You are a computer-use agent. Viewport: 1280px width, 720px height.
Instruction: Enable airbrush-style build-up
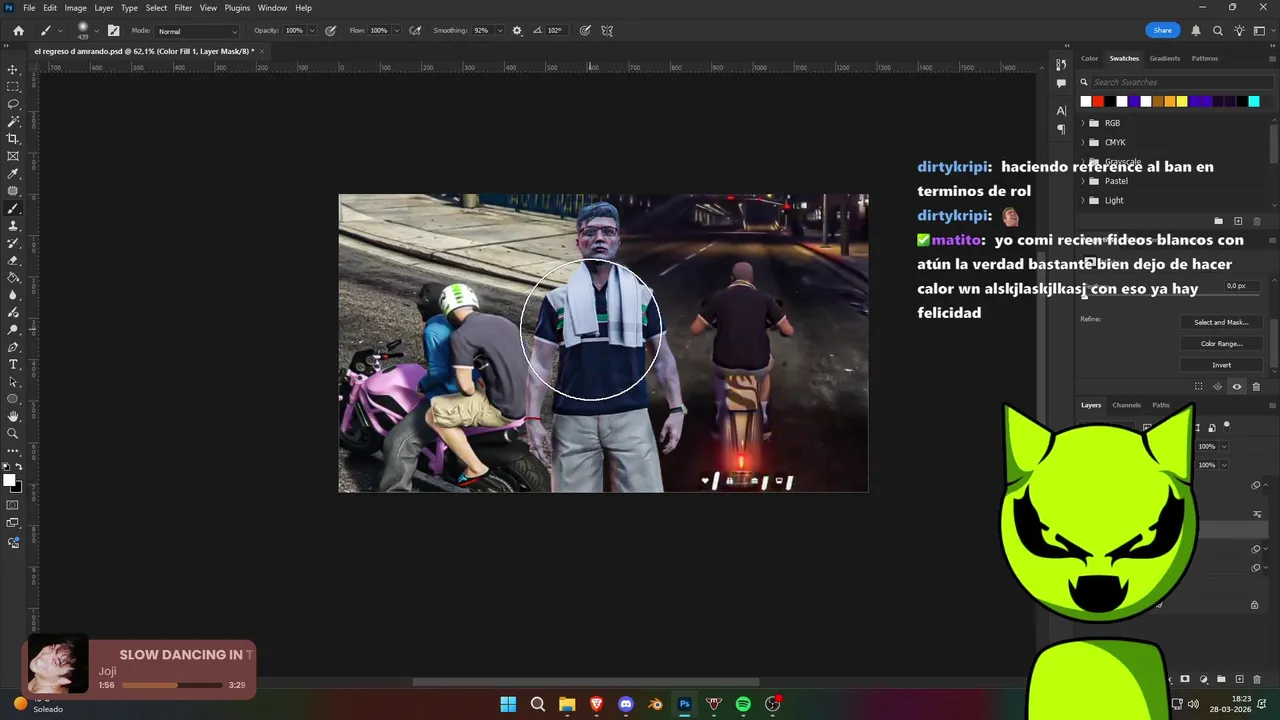point(415,31)
